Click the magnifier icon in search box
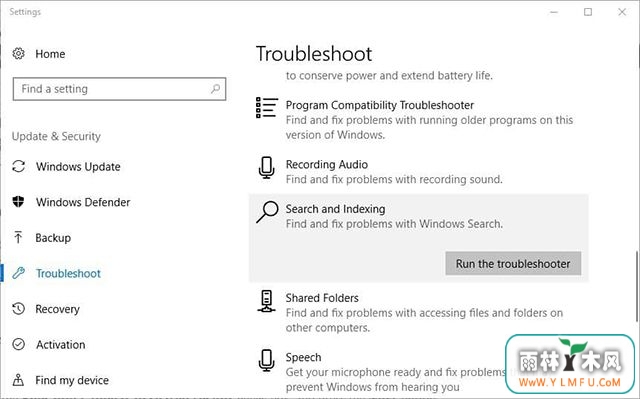Viewport: 640px width, 399px height. (215, 89)
